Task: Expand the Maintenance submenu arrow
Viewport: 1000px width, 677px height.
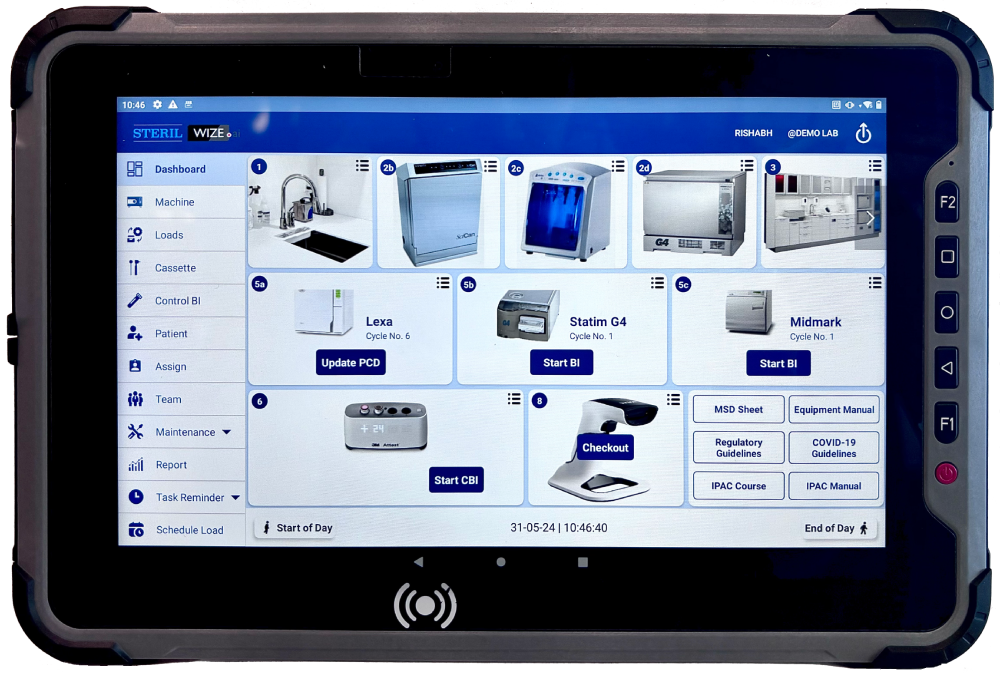Action: tap(227, 433)
